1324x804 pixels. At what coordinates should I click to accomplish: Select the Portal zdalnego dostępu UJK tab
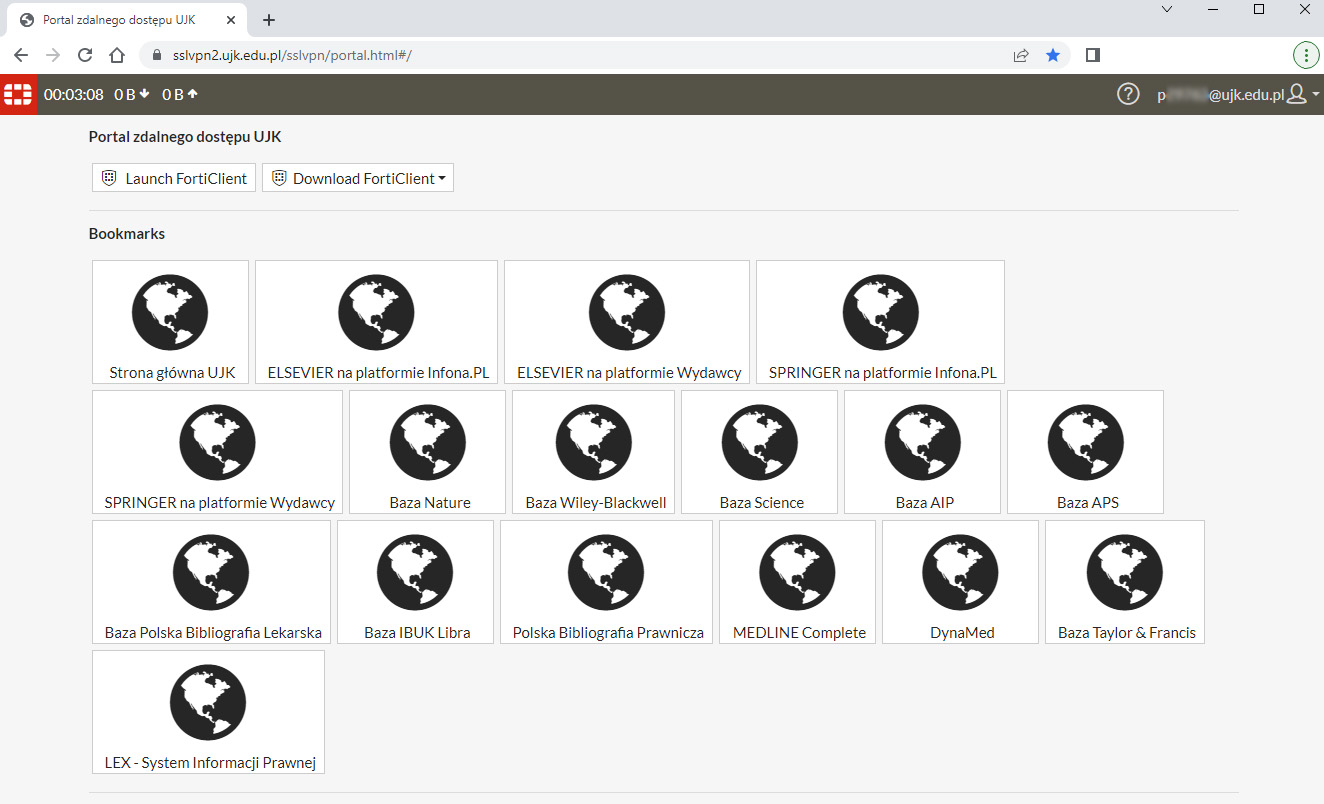click(x=120, y=20)
